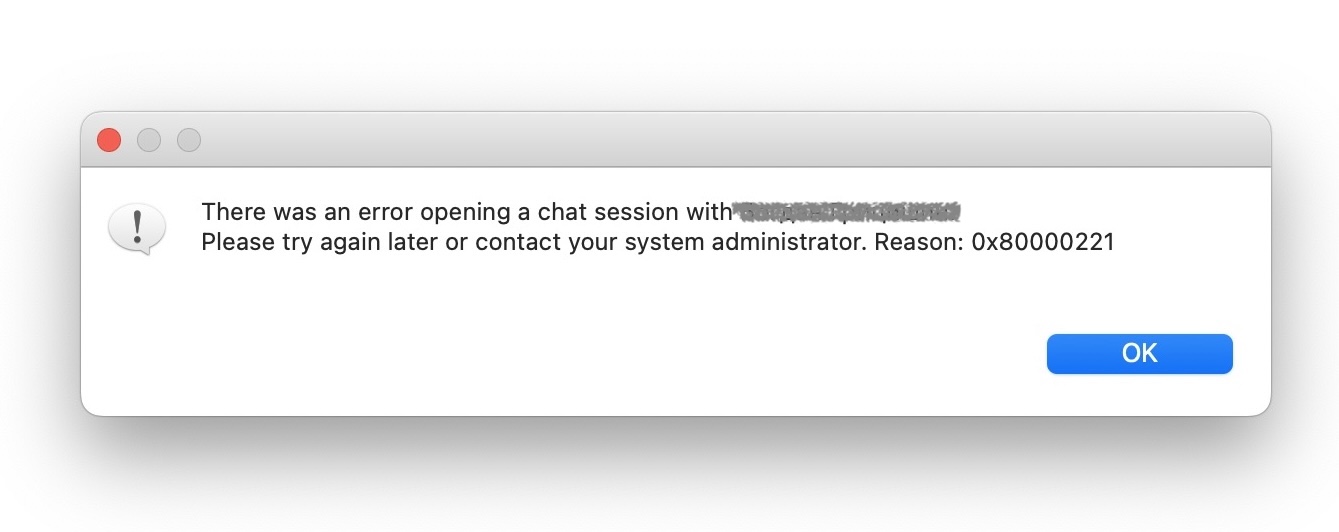The width and height of the screenshot is (1339, 532).
Task: Click the exclamation speech bubble alert icon
Action: [x=136, y=229]
